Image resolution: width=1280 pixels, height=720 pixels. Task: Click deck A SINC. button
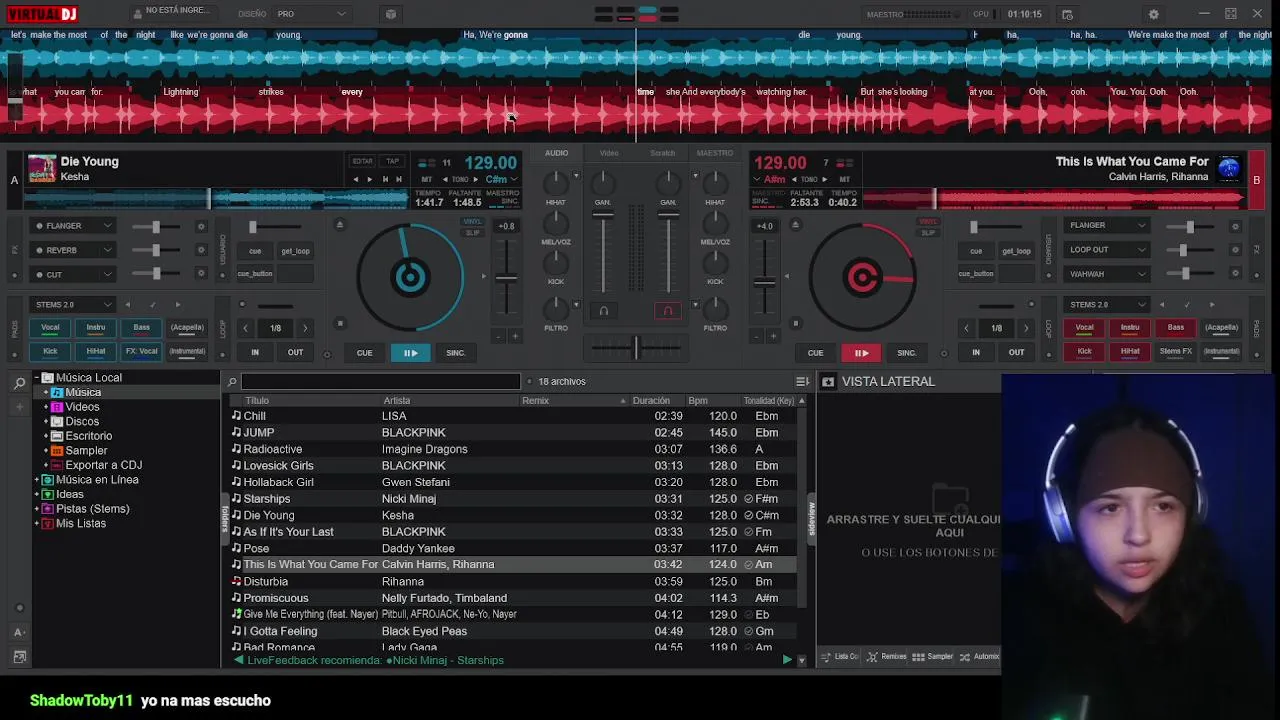455,353
